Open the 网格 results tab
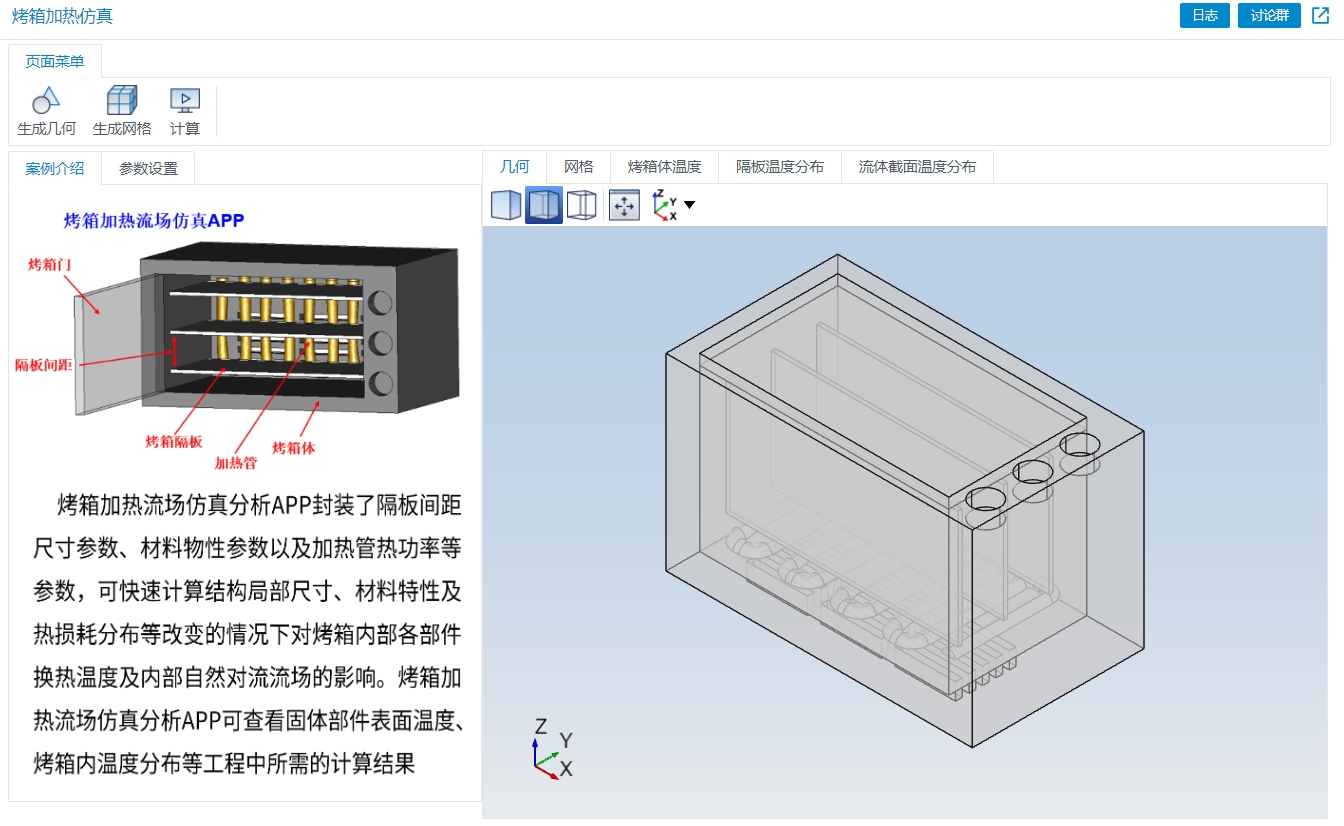The image size is (1344, 826). tap(578, 166)
